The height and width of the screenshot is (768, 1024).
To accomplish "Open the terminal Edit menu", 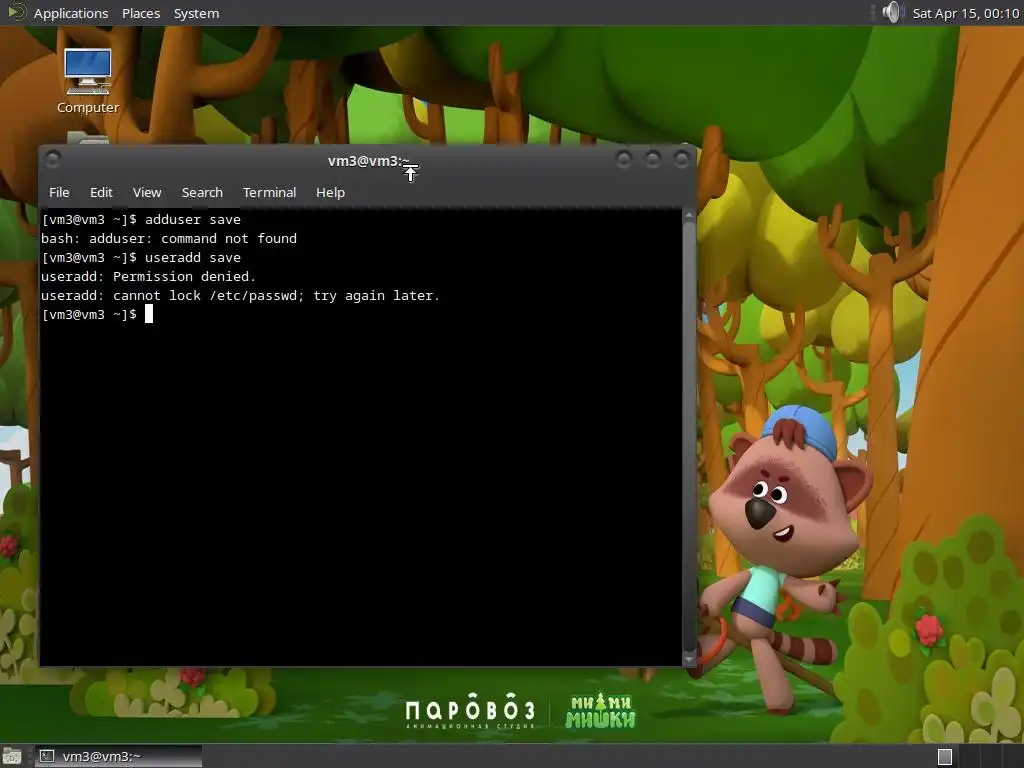I will (x=101, y=193).
